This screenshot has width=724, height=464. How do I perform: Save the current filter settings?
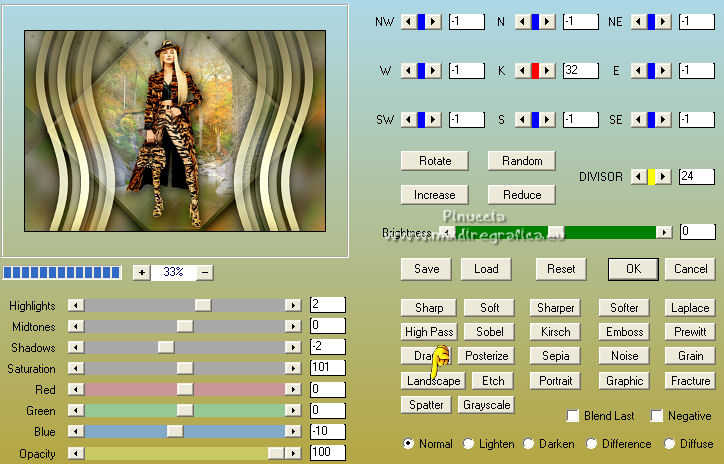pyautogui.click(x=426, y=269)
